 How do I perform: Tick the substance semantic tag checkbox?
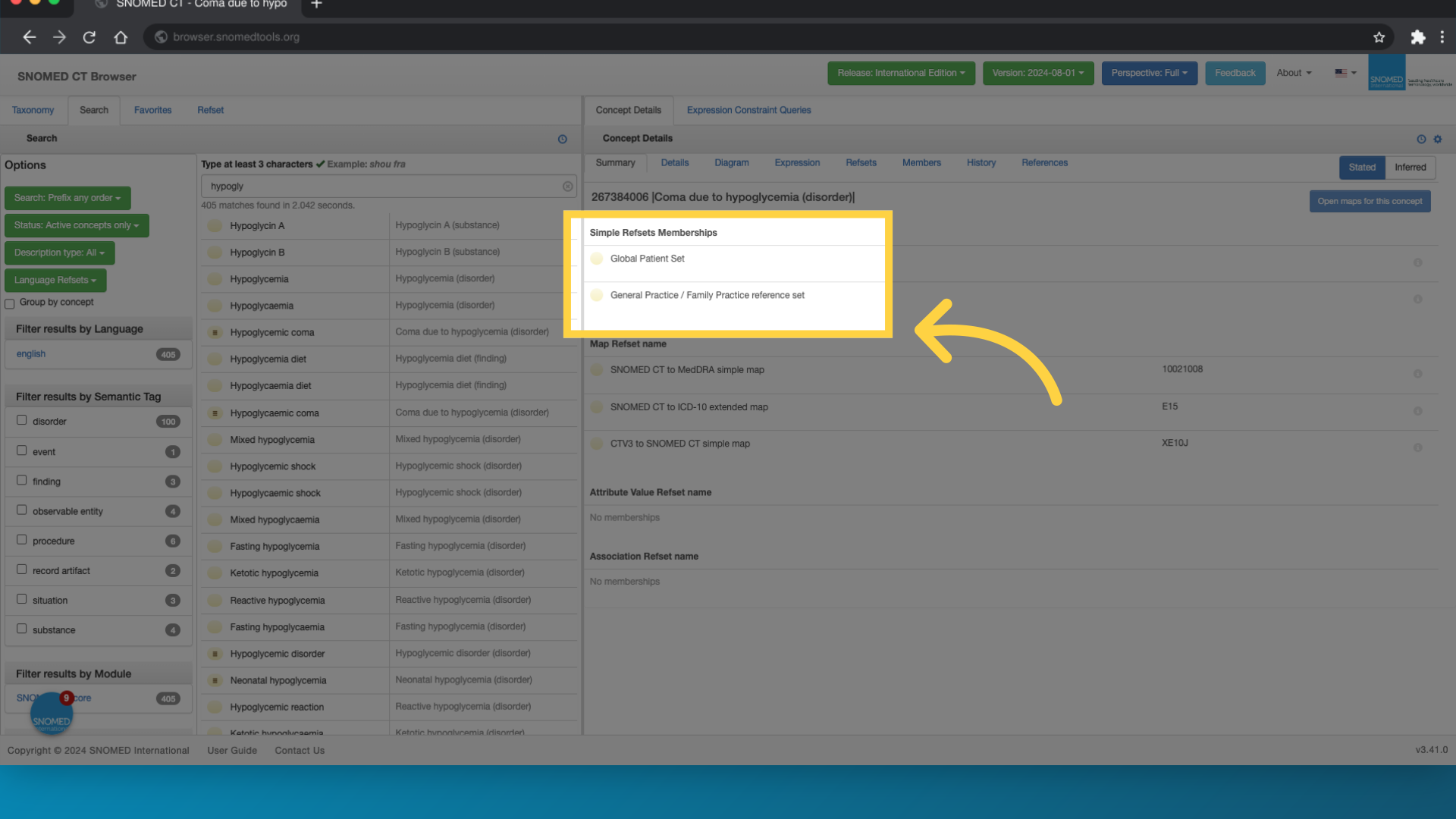tap(22, 629)
